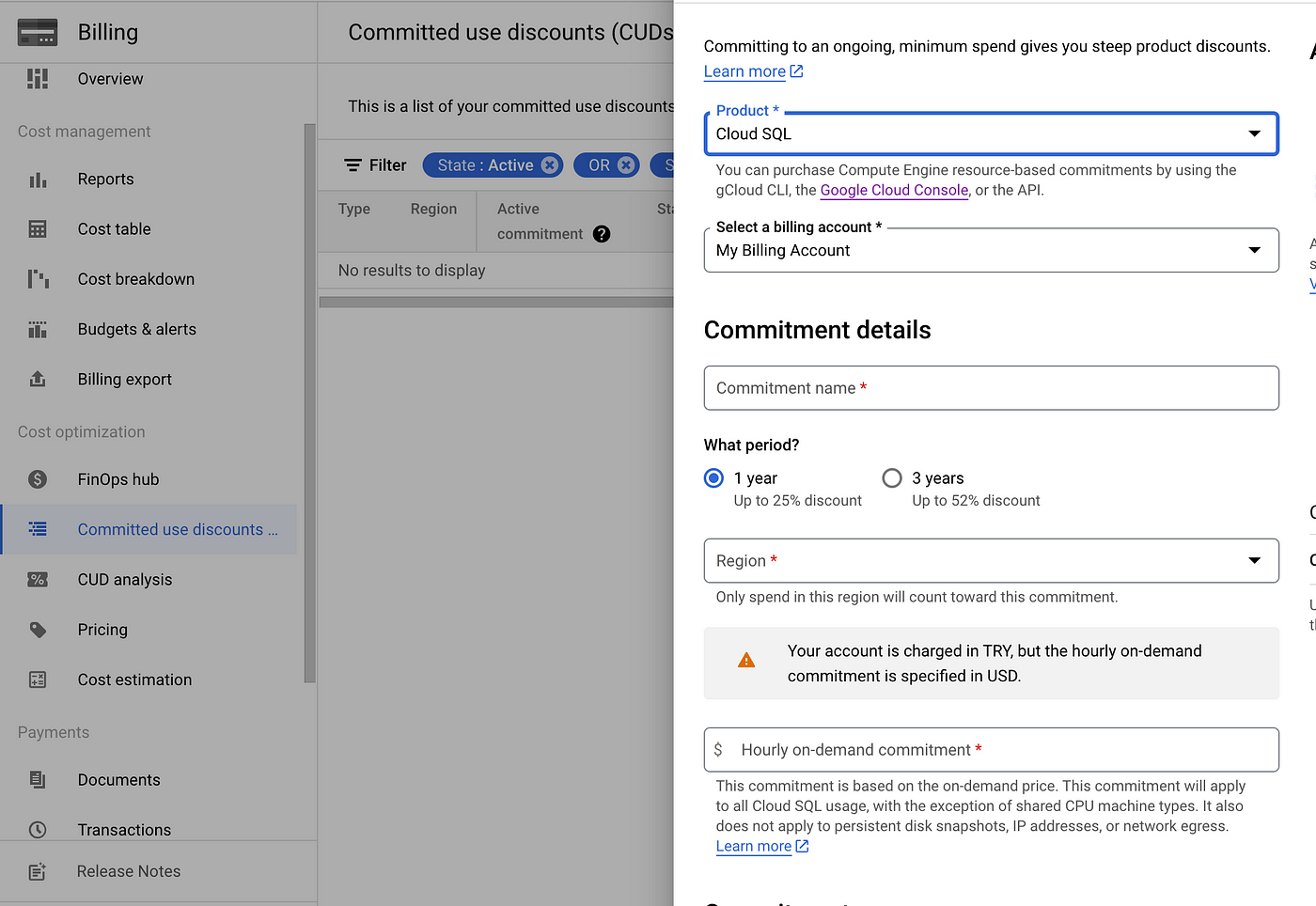
Task: Click the Learn more link below commitment description
Action: tap(754, 846)
